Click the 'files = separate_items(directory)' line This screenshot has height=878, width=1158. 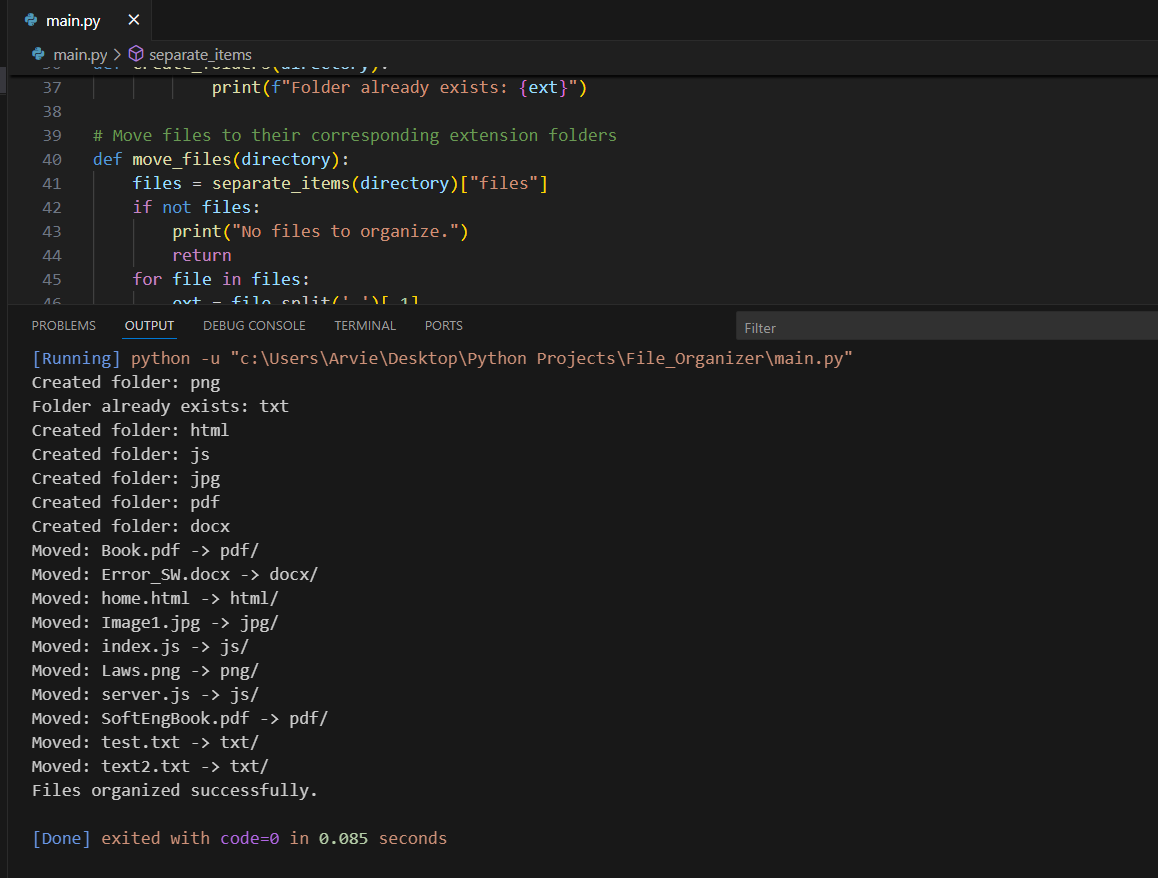coord(340,183)
